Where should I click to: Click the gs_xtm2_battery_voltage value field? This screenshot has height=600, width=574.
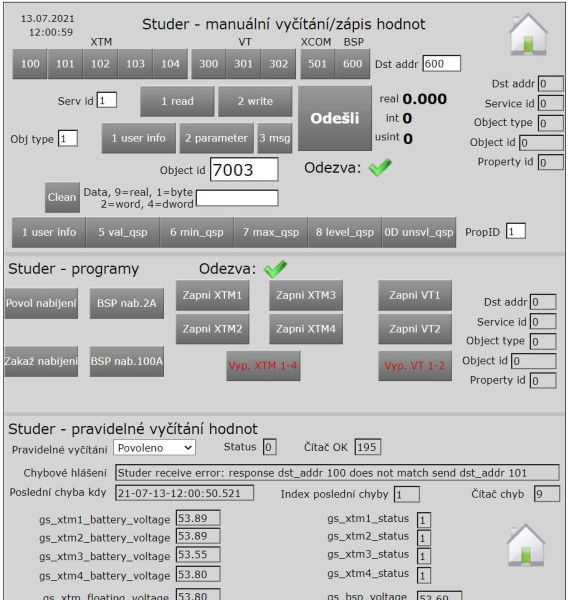198,536
